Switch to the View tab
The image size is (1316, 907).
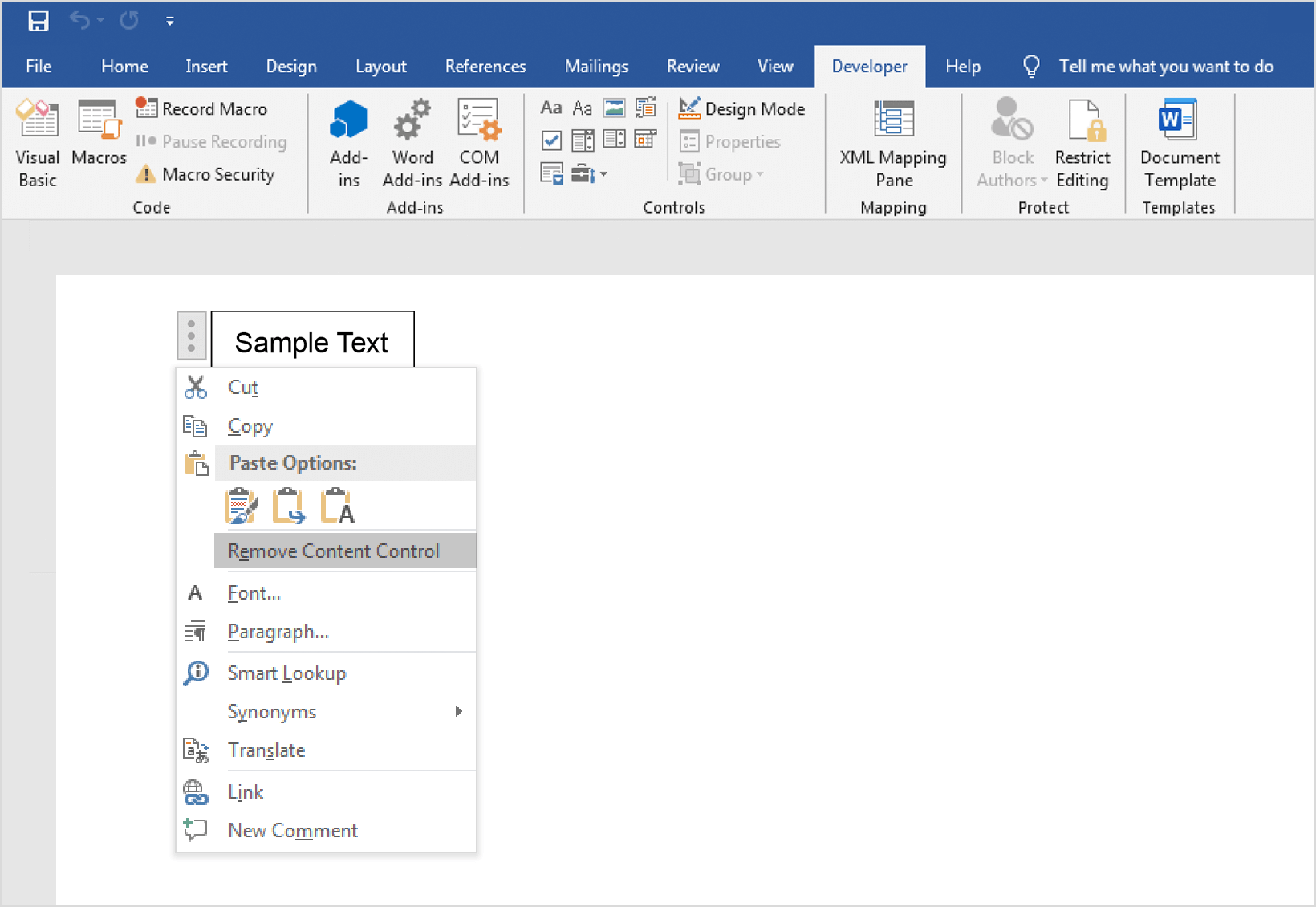tap(775, 67)
